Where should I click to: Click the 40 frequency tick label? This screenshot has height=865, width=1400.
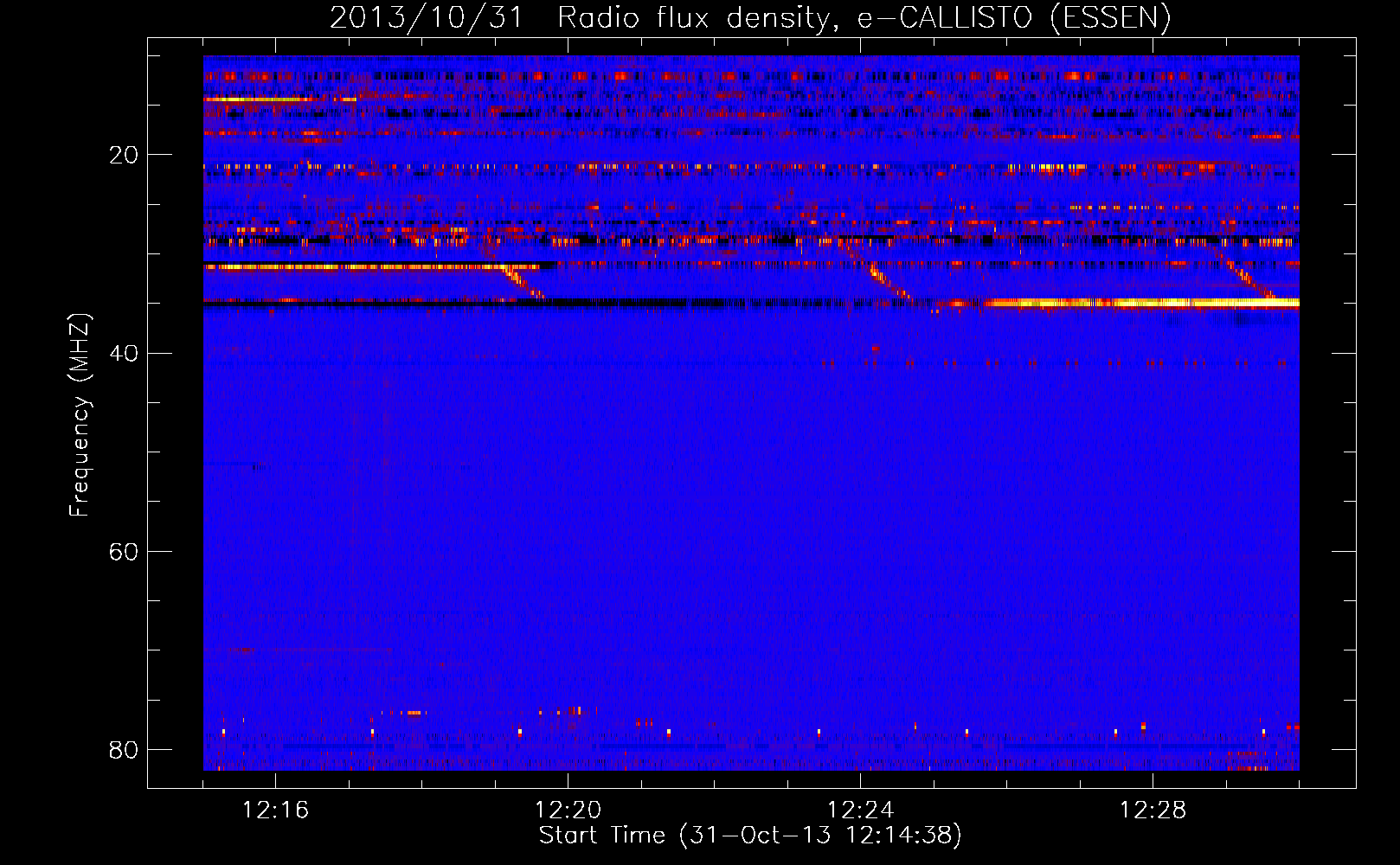tap(124, 353)
